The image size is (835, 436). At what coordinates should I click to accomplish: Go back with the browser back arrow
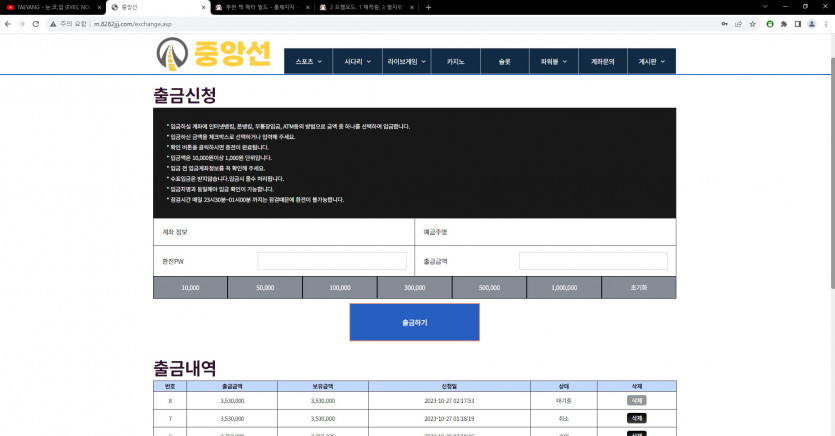8,24
